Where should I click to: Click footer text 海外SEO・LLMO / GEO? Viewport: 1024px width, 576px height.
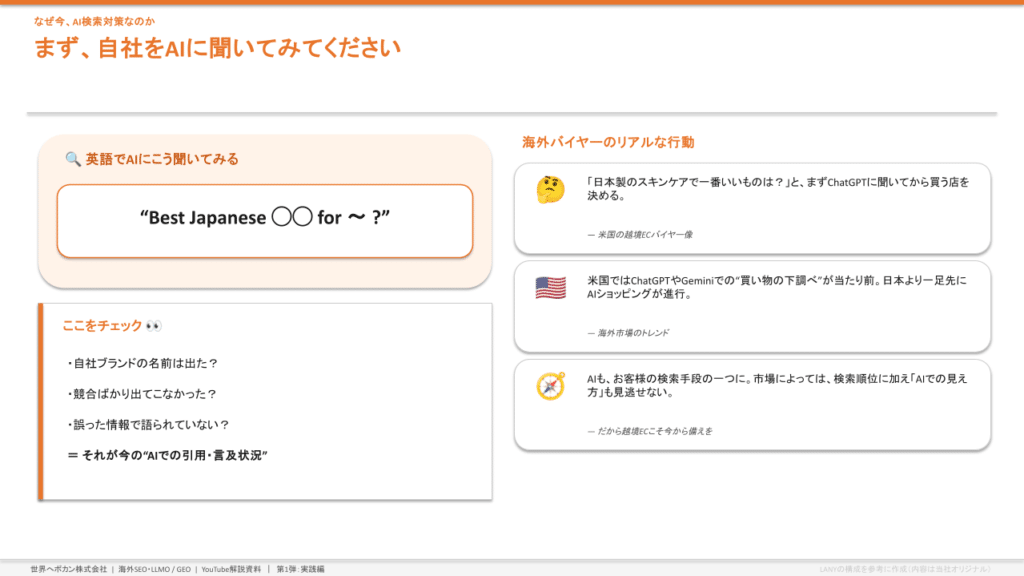[x=154, y=569]
